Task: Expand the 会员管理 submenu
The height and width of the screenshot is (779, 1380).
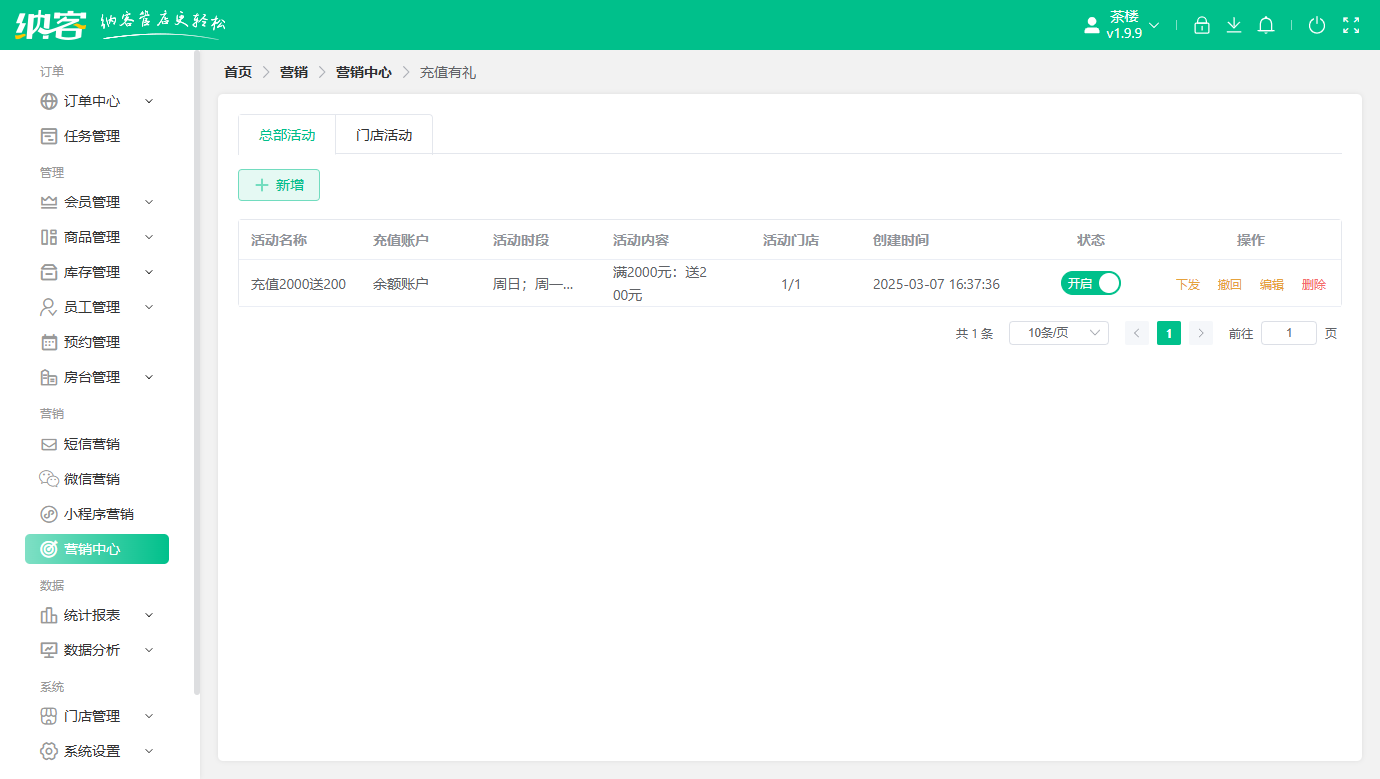Action: click(96, 202)
